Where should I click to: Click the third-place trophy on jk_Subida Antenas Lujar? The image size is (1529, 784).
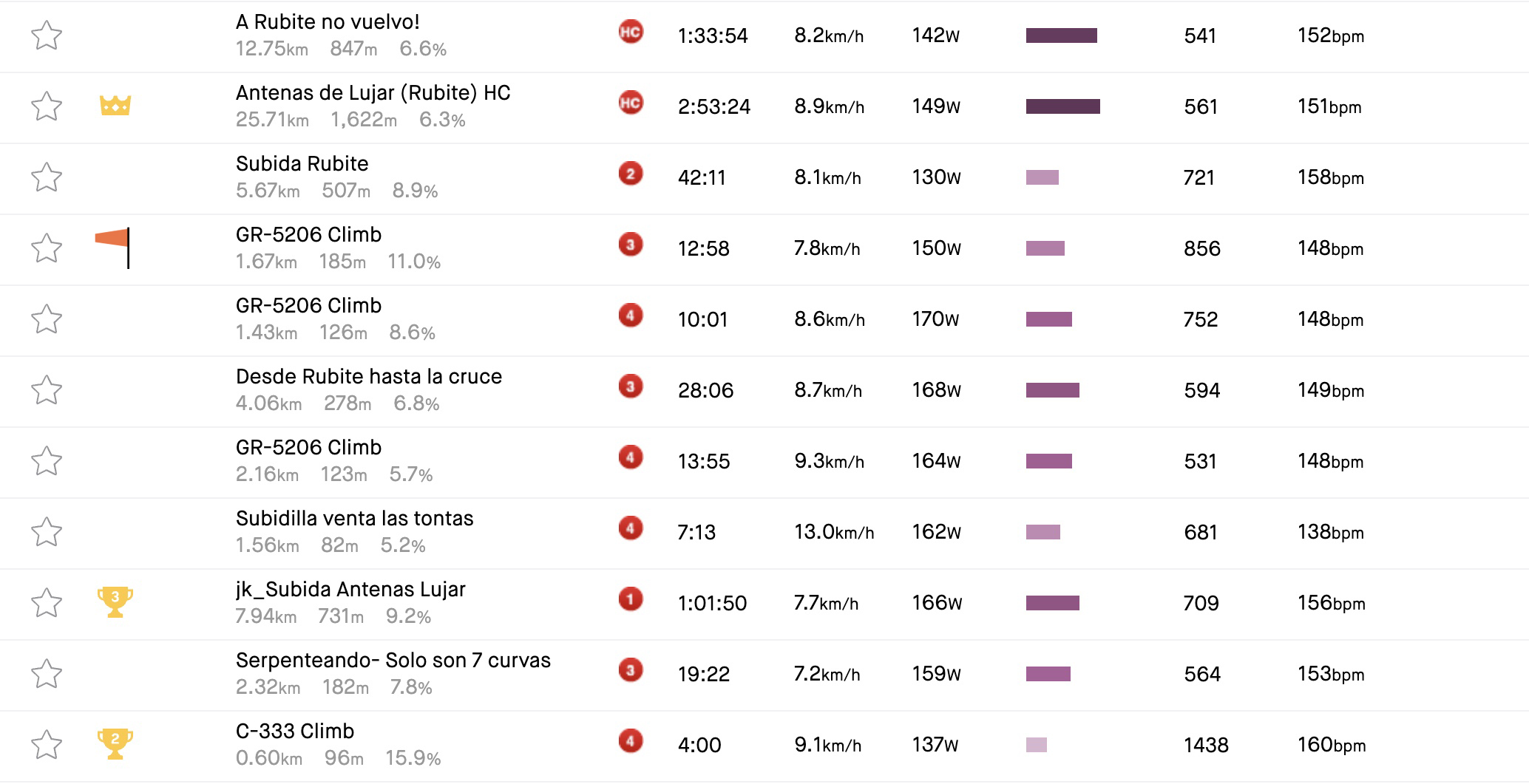click(115, 601)
